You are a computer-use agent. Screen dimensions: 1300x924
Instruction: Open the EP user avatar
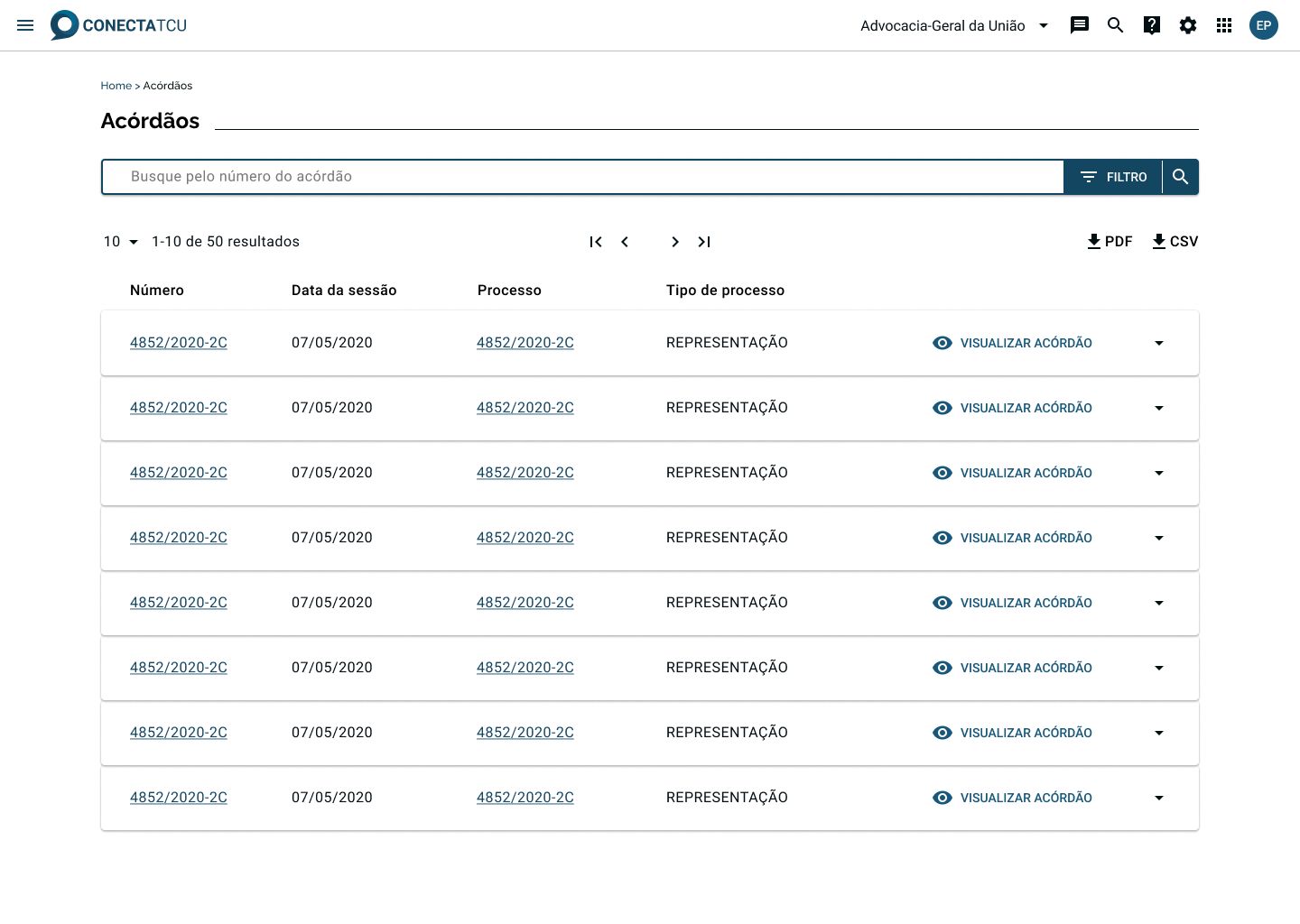coord(1263,25)
